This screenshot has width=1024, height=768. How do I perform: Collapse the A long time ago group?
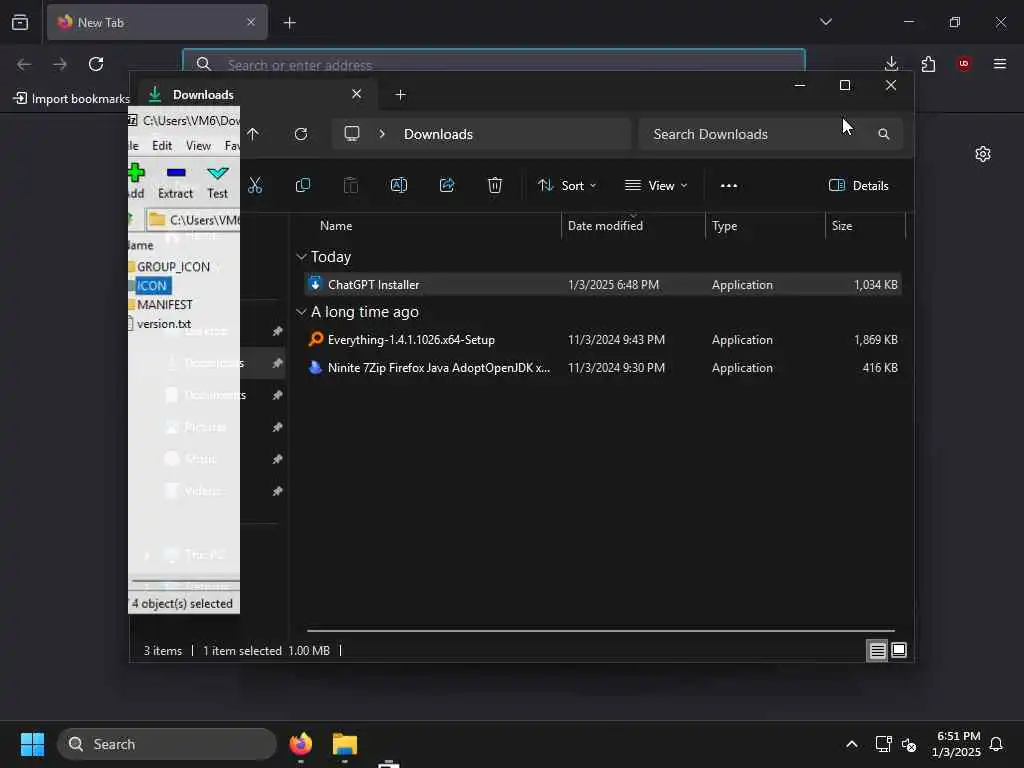tap(301, 312)
